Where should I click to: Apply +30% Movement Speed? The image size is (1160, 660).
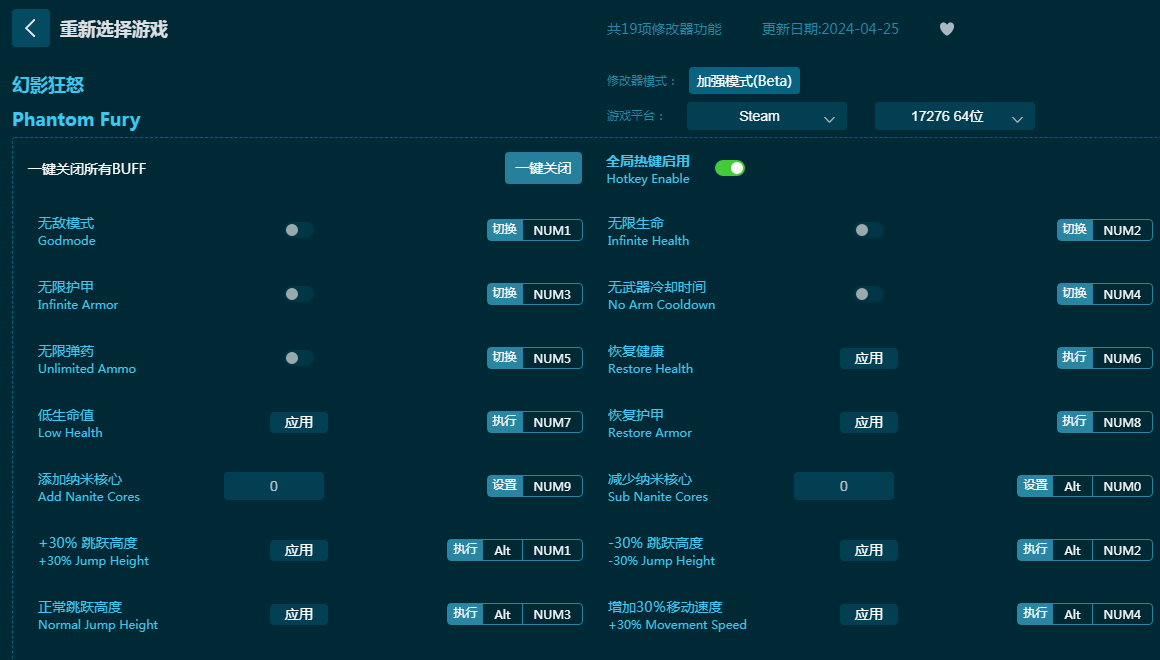[869, 614]
